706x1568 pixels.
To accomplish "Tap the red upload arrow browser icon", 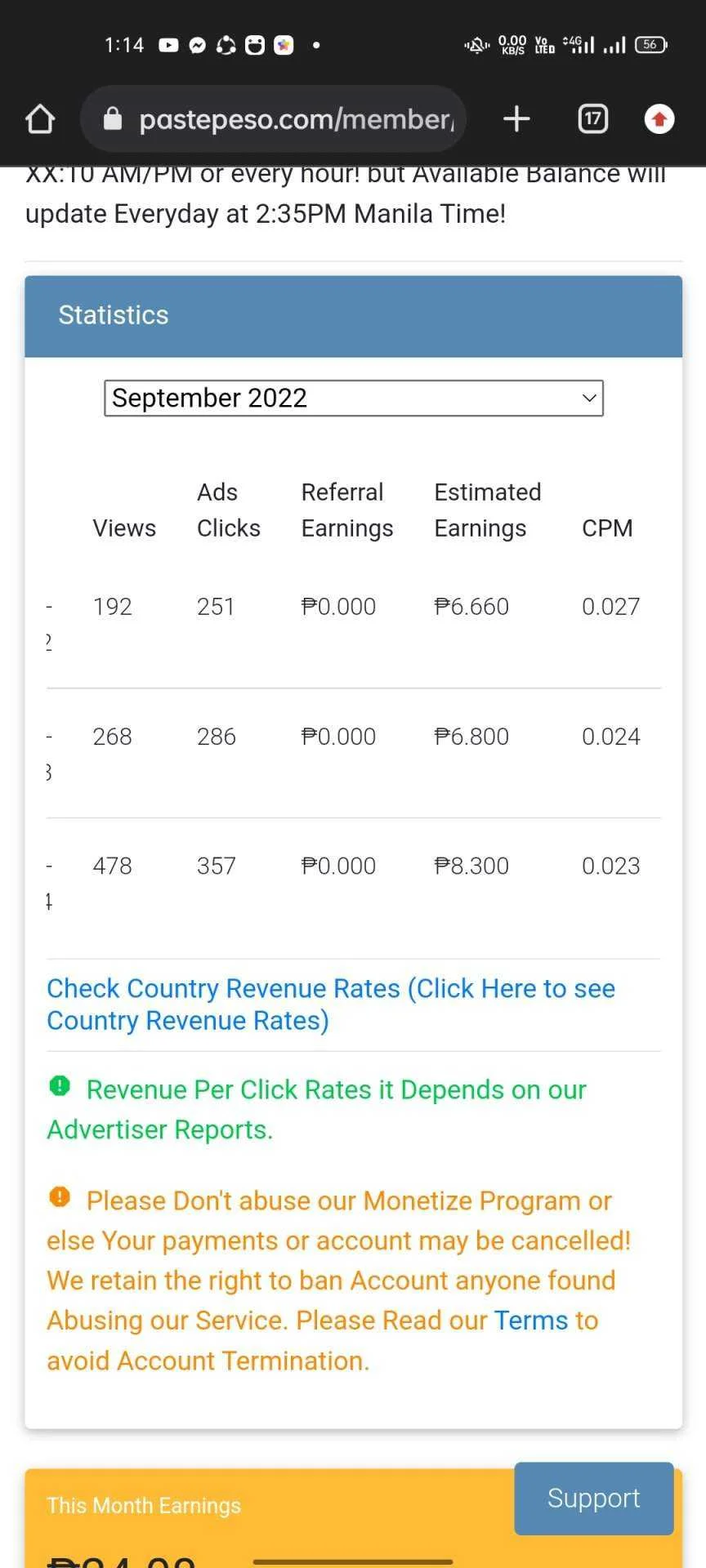I will [x=659, y=119].
